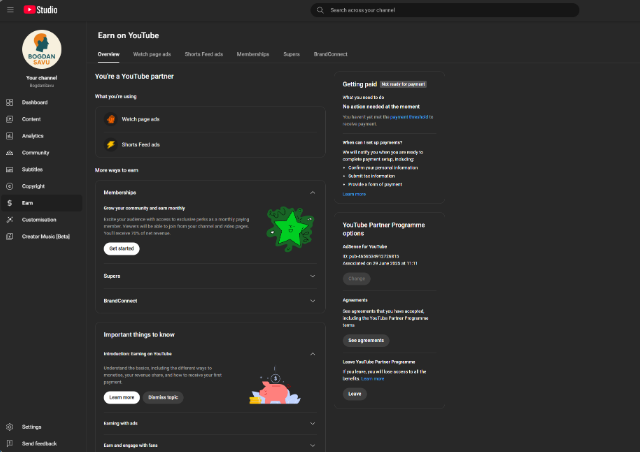The height and width of the screenshot is (452, 640).
Task: Switch to the Supers tab
Action: tap(291, 54)
